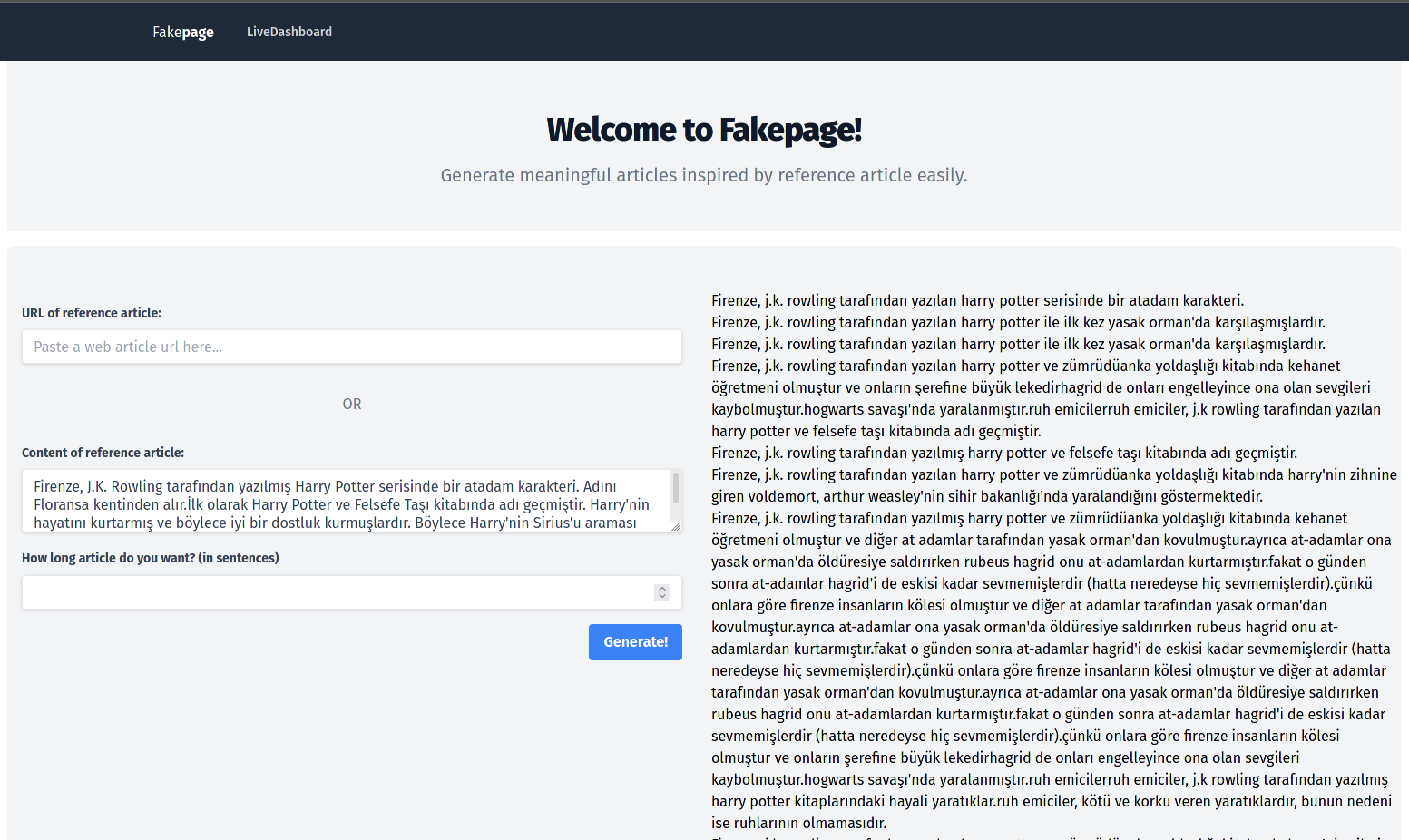
Task: Click the 'Welcome to Fakepage!' heading
Action: click(704, 130)
